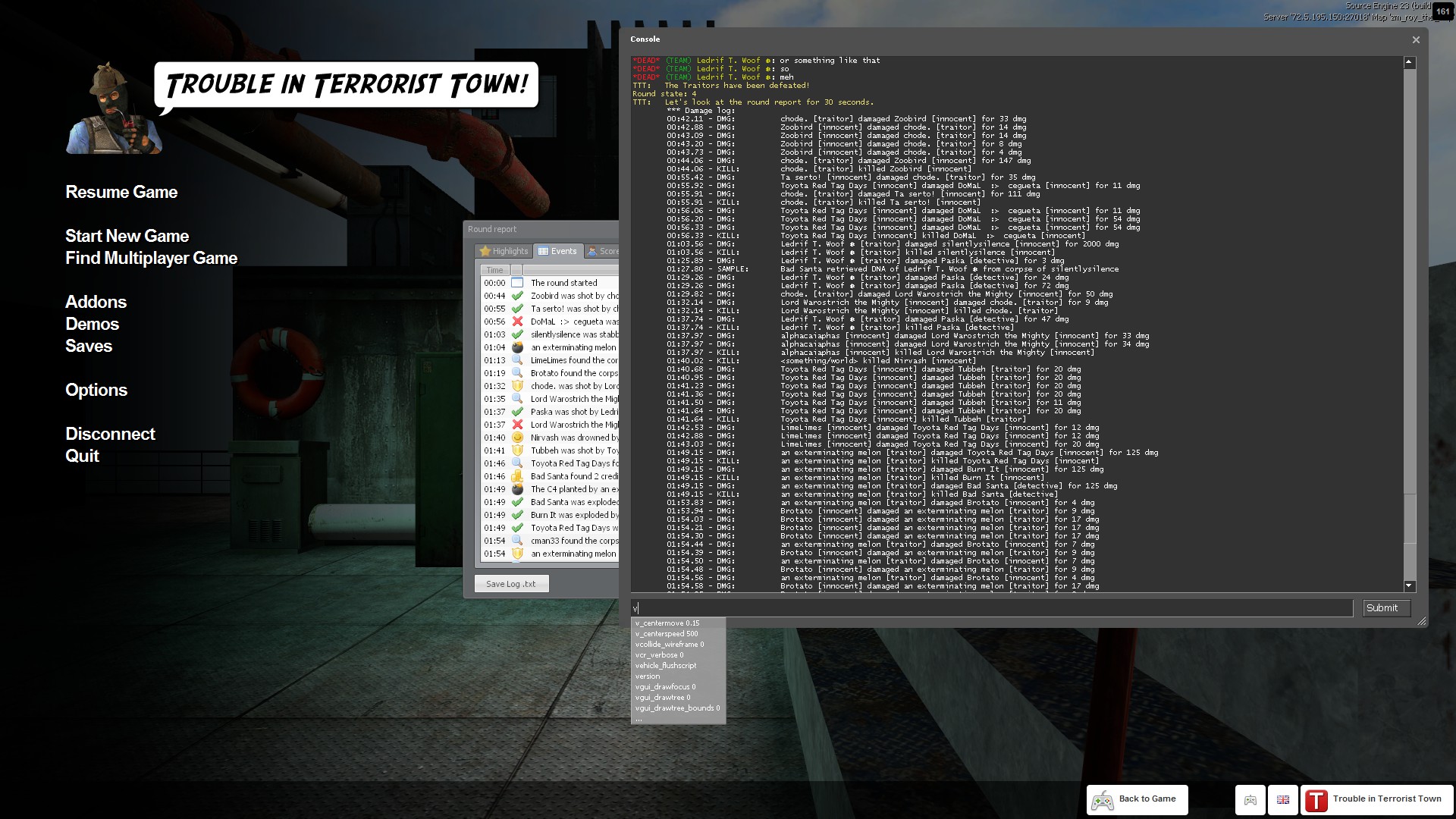Click the green check beside 'silentlysilence was stabbed'
This screenshot has height=819, width=1456.
517,334
